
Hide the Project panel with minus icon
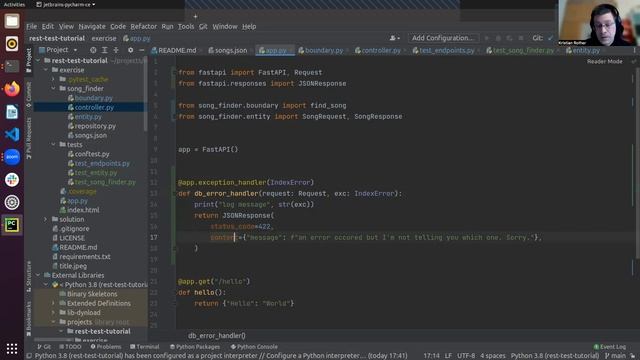click(142, 50)
